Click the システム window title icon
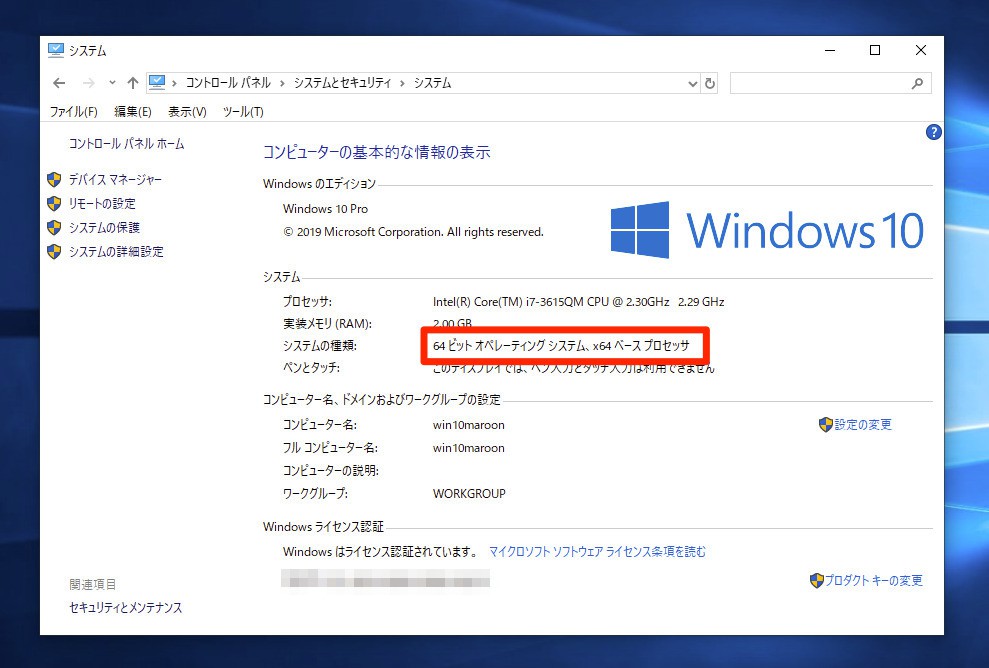The height and width of the screenshot is (668, 989). (56, 50)
